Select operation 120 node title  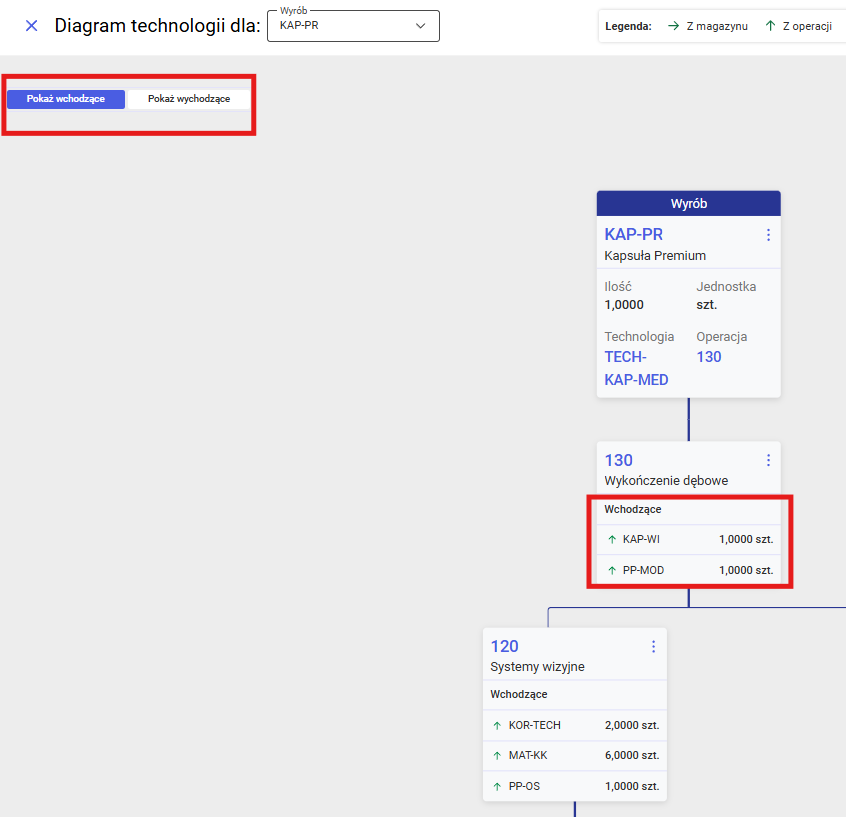coord(504,646)
